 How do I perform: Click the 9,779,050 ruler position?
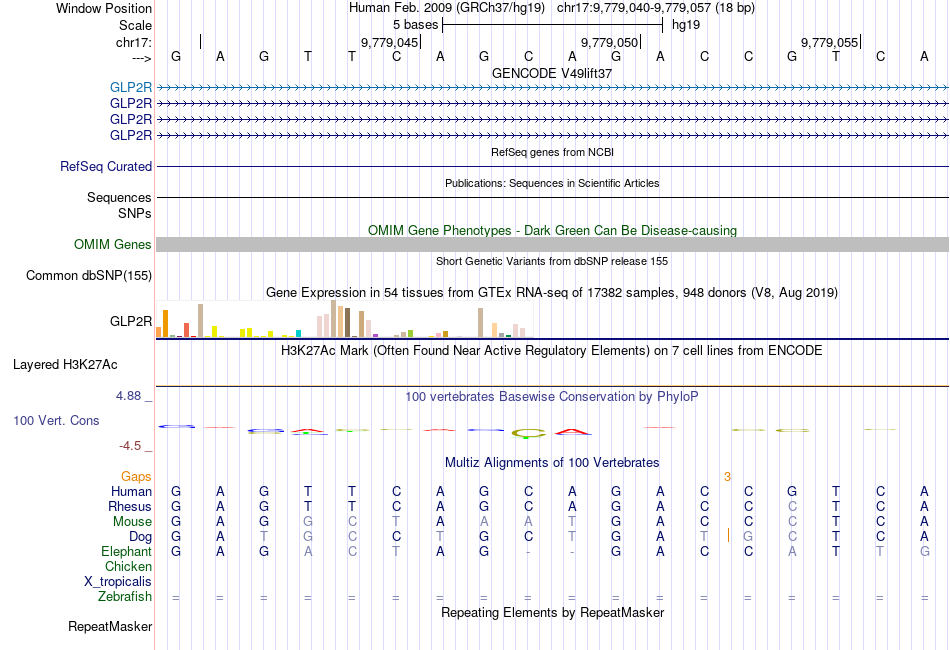pyautogui.click(x=610, y=42)
